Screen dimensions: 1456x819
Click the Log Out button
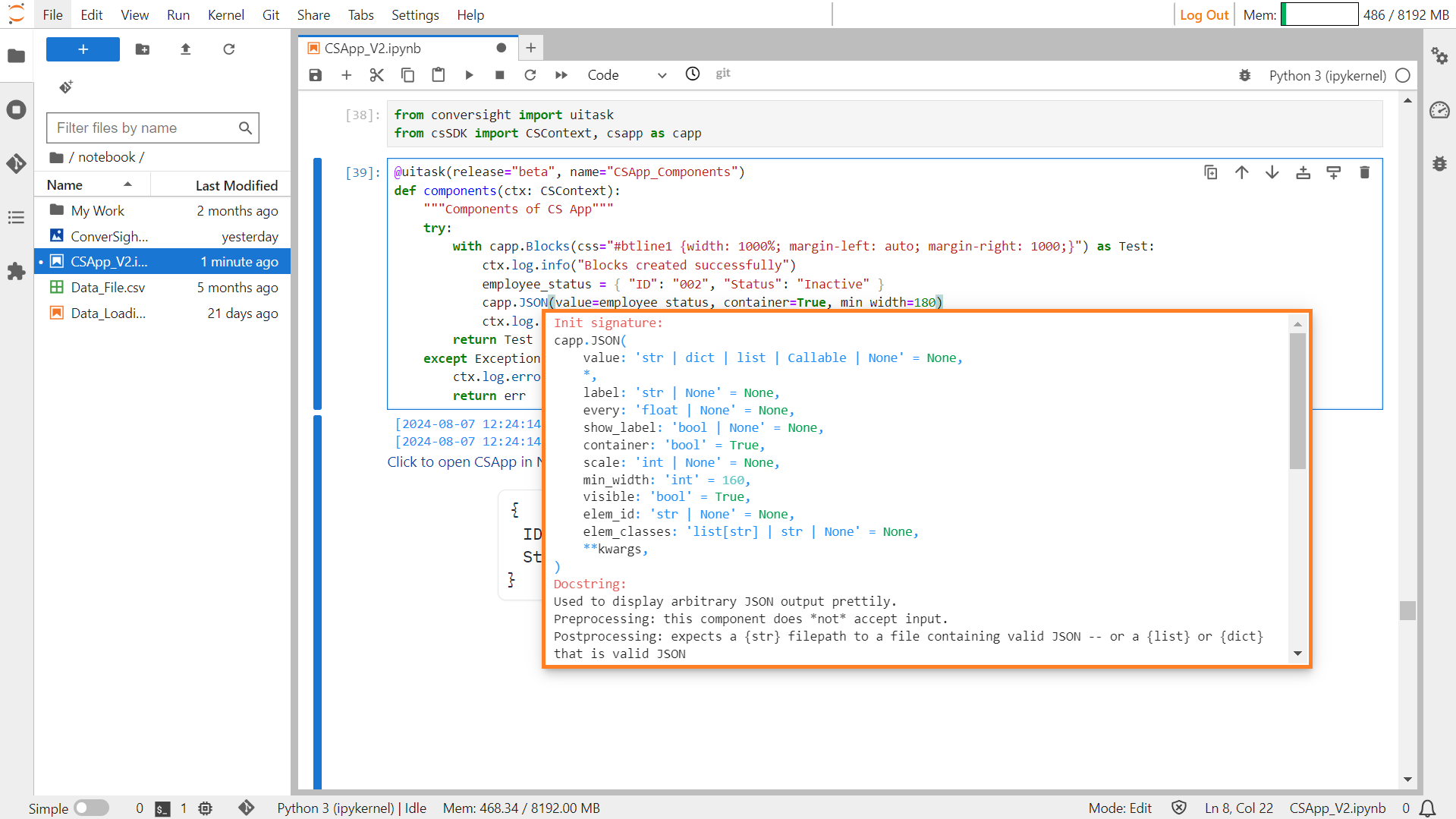(1203, 14)
